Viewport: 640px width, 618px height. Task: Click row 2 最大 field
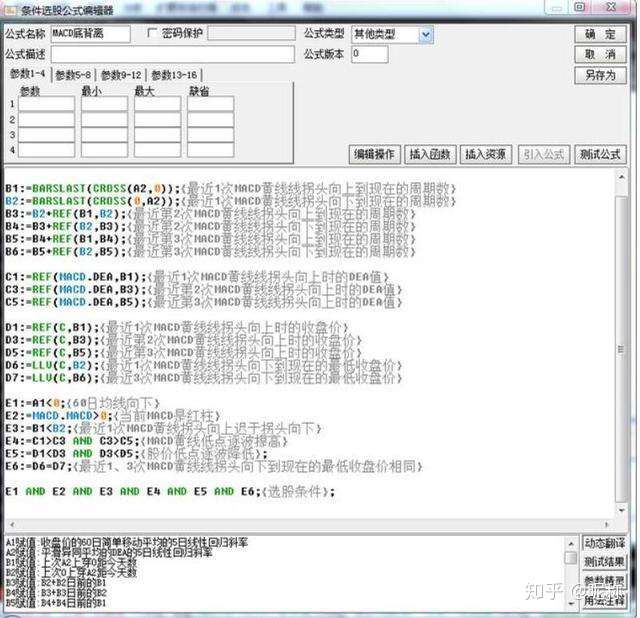click(x=158, y=119)
